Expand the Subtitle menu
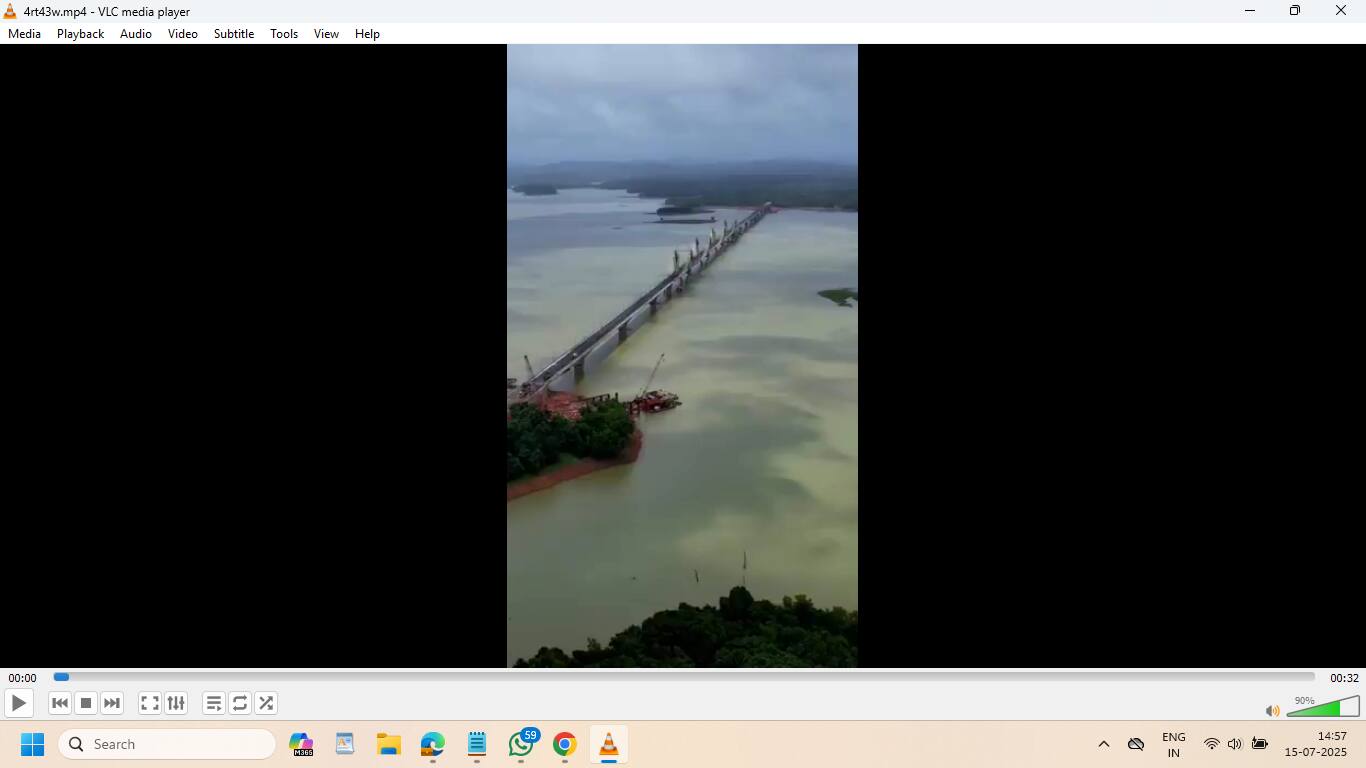 click(233, 34)
